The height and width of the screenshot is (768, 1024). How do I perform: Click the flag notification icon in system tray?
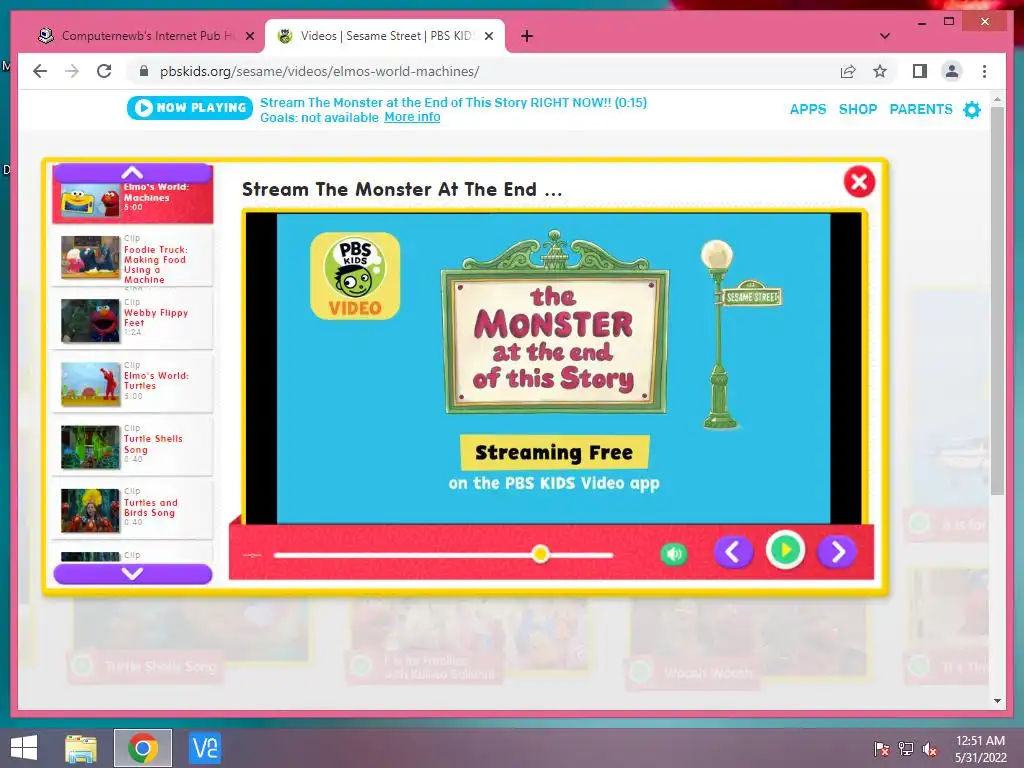pyautogui.click(x=882, y=749)
